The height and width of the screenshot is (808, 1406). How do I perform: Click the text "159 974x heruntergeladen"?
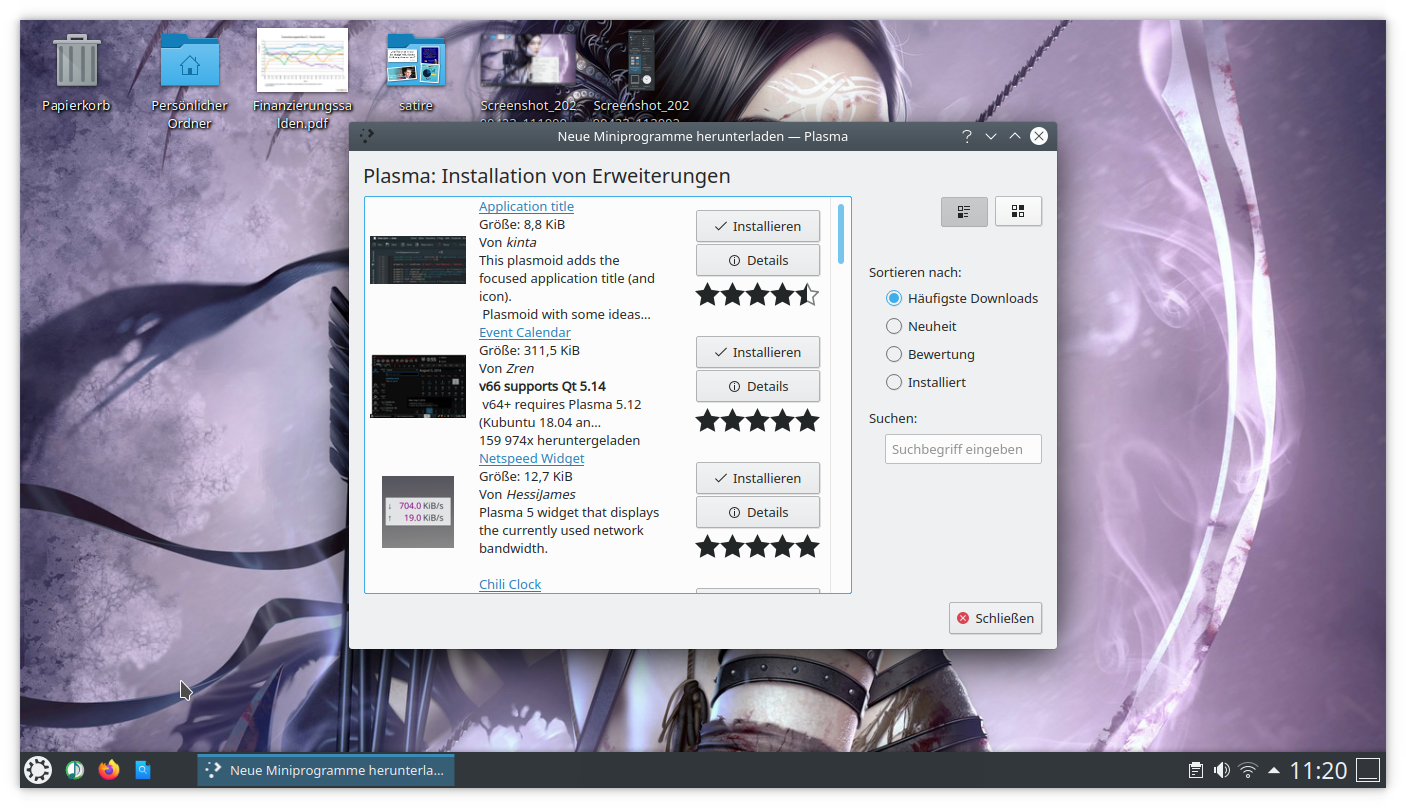[x=559, y=440]
